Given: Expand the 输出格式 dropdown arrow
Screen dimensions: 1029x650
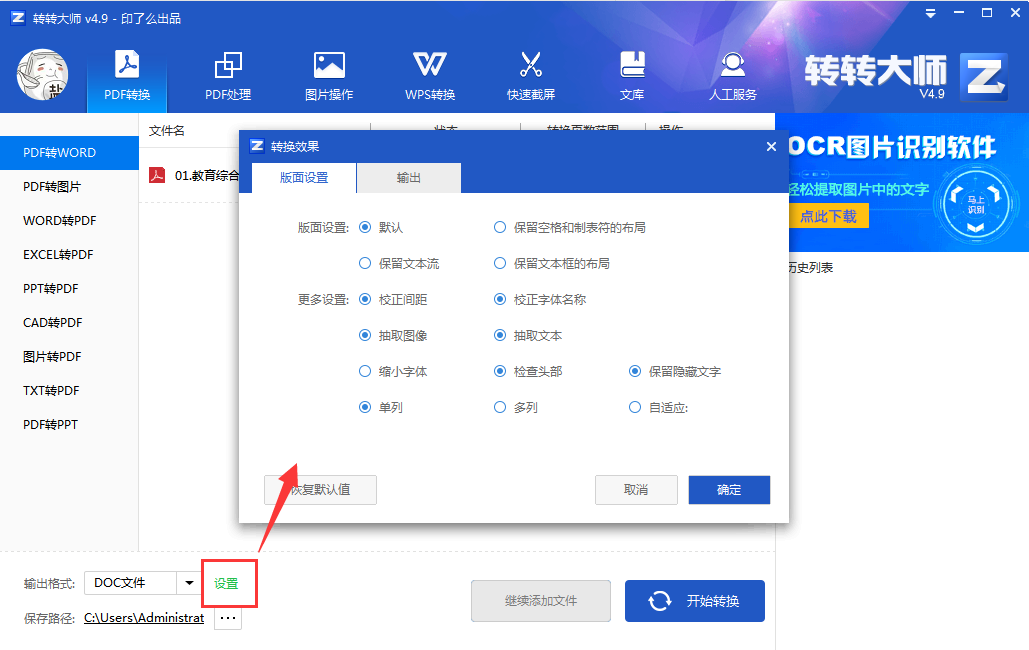Looking at the screenshot, I should coord(189,582).
